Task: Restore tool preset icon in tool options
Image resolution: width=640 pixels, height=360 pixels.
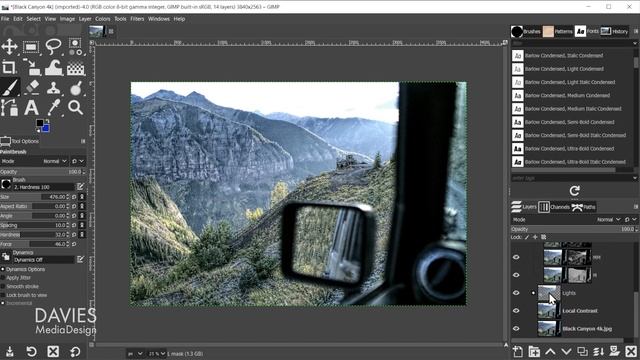Action: pos(31,351)
